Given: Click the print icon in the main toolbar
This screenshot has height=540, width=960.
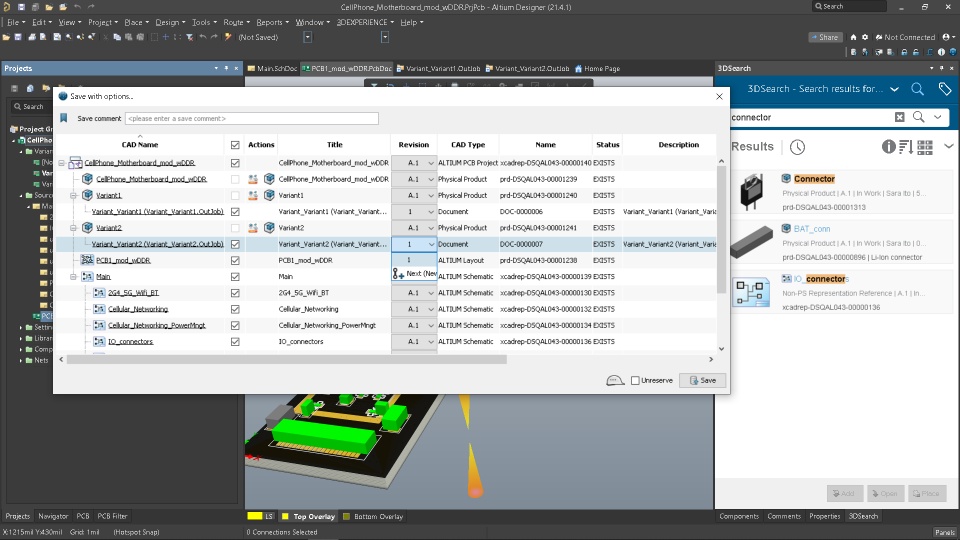Looking at the screenshot, I should pyautogui.click(x=32, y=37).
